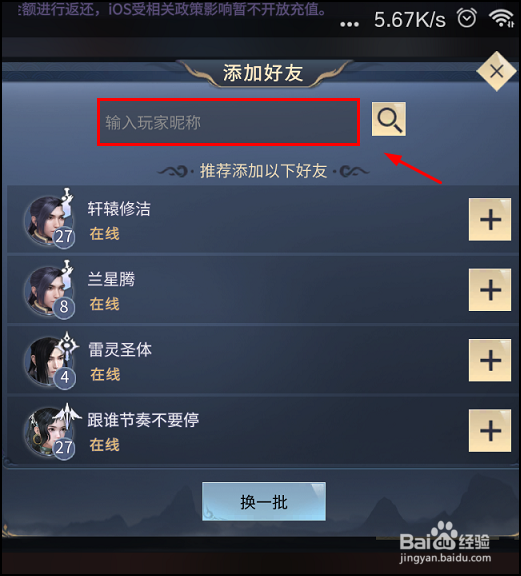The image size is (521, 576).
Task: Tap the alarm clock status icon
Action: click(x=467, y=18)
